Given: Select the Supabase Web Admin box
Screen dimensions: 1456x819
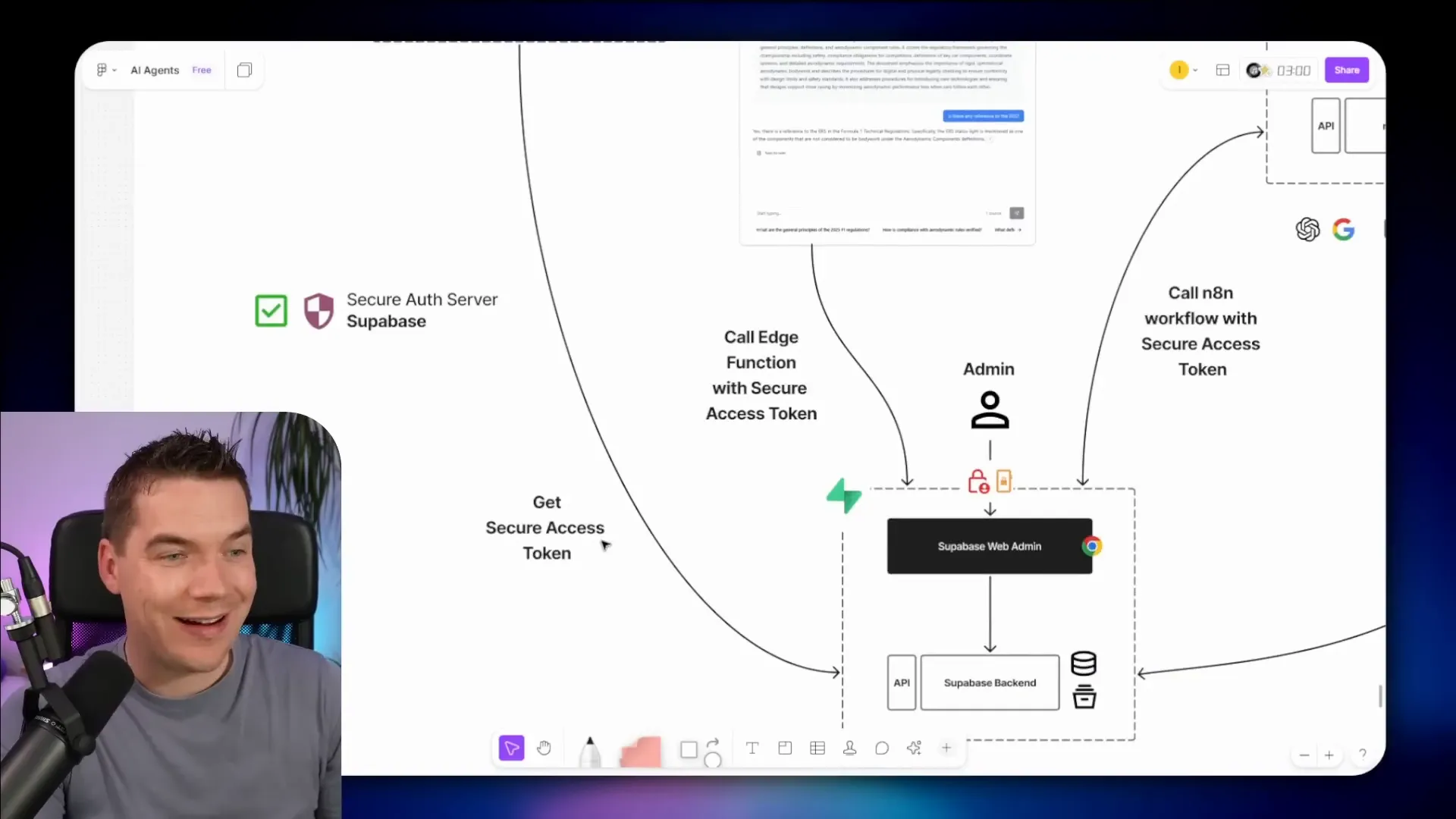Looking at the screenshot, I should (x=990, y=546).
